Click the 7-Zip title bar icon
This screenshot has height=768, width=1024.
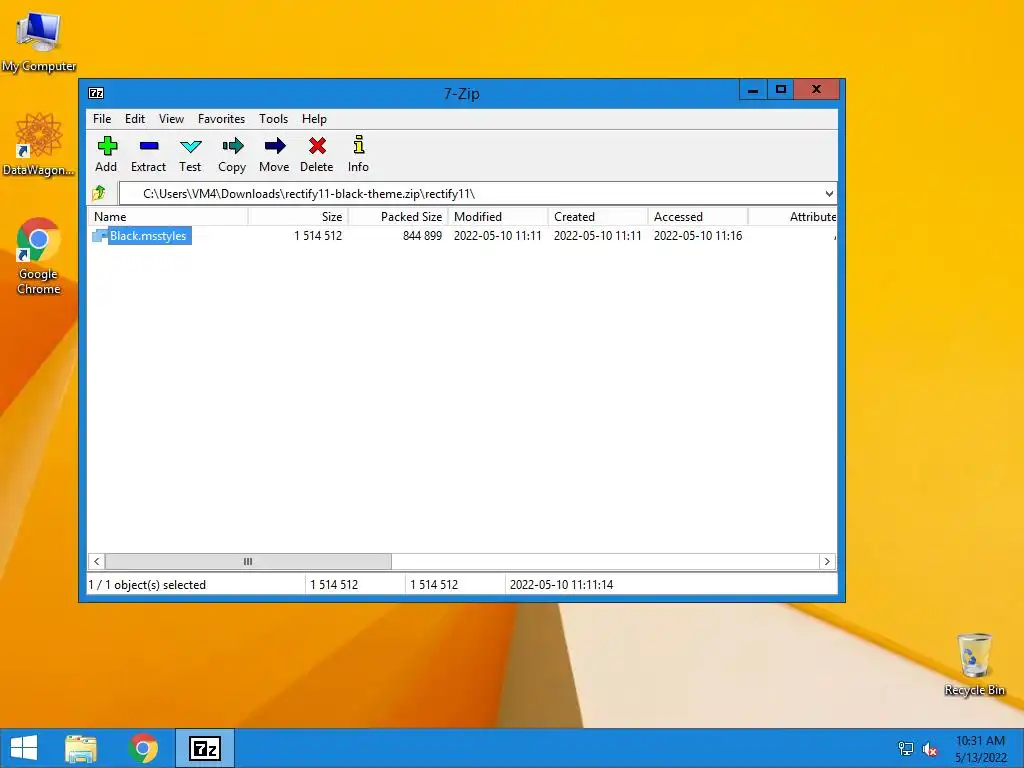(96, 93)
